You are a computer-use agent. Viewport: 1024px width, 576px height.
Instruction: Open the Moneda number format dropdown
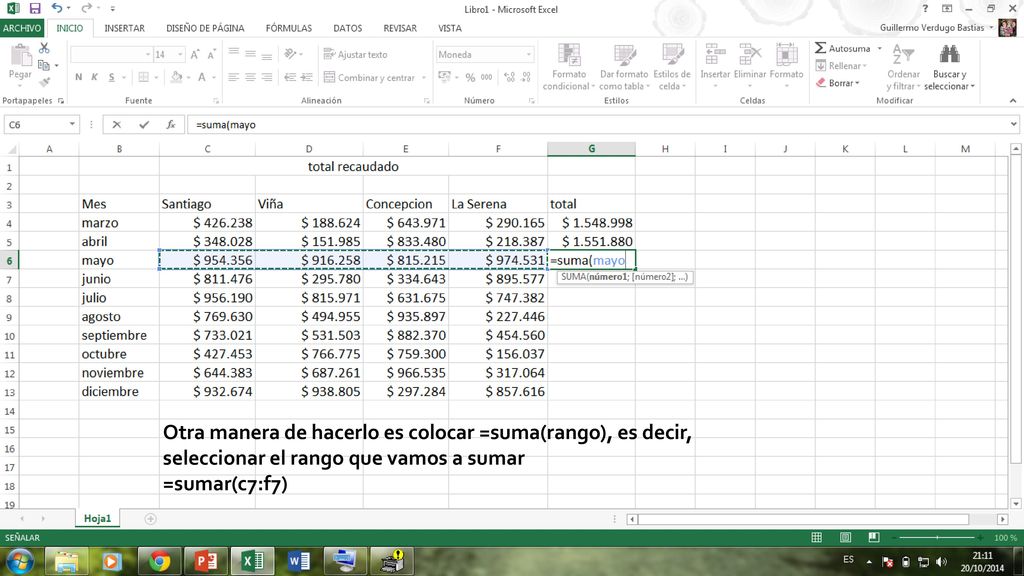[x=528, y=54]
